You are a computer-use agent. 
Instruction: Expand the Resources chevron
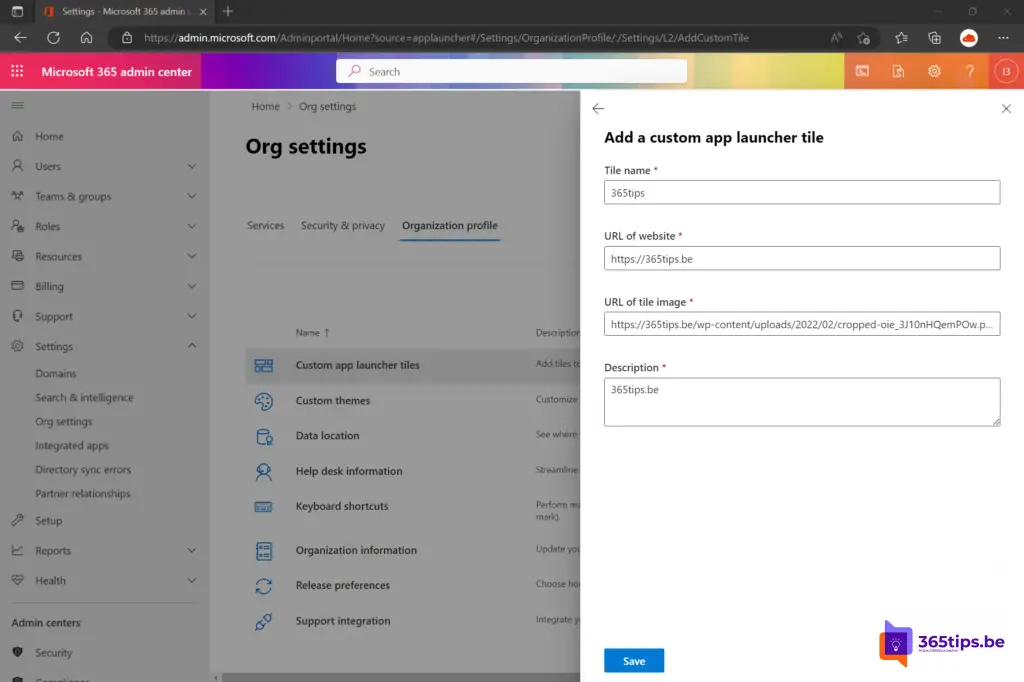coord(191,256)
